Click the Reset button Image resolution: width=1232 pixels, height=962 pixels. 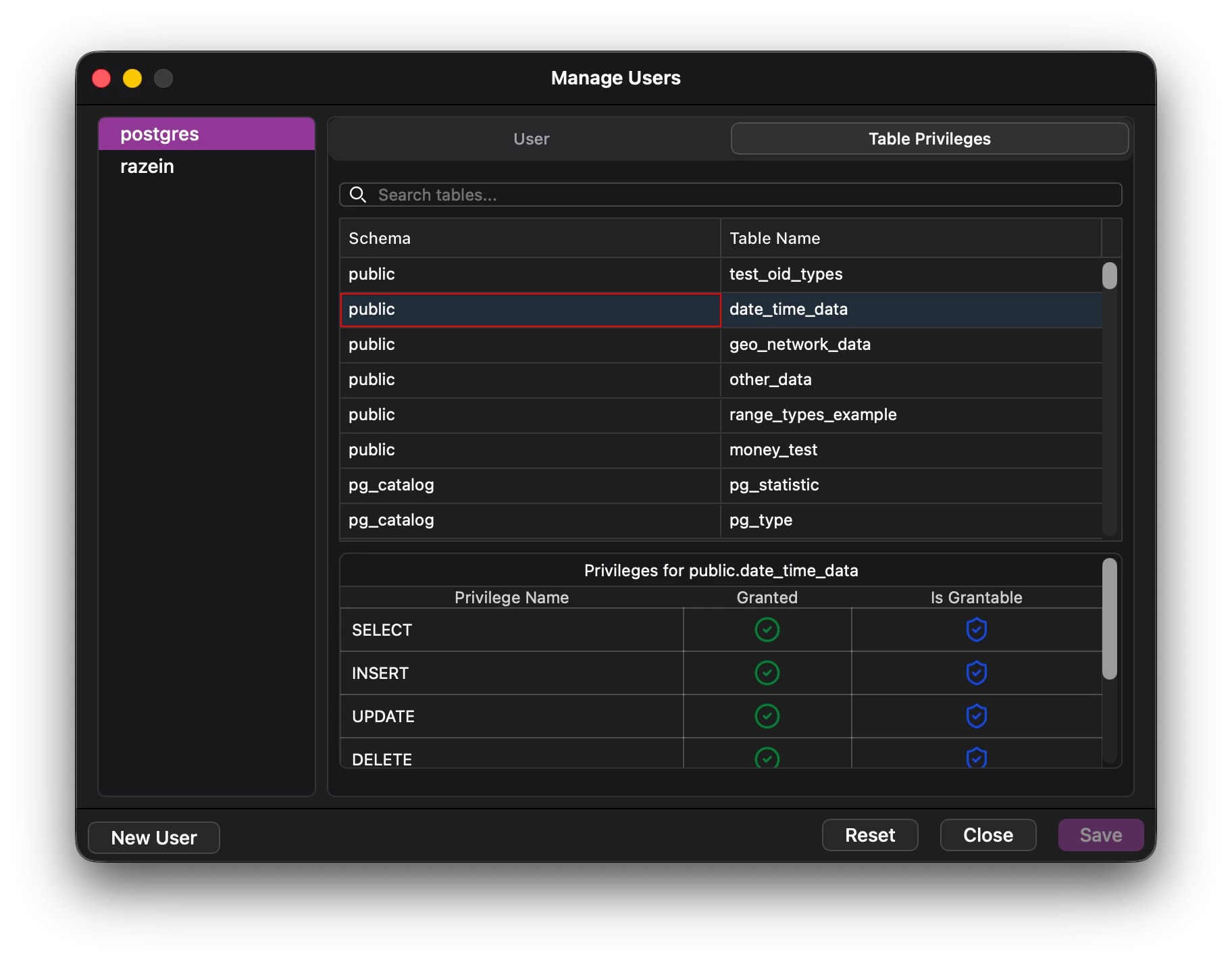click(870, 835)
